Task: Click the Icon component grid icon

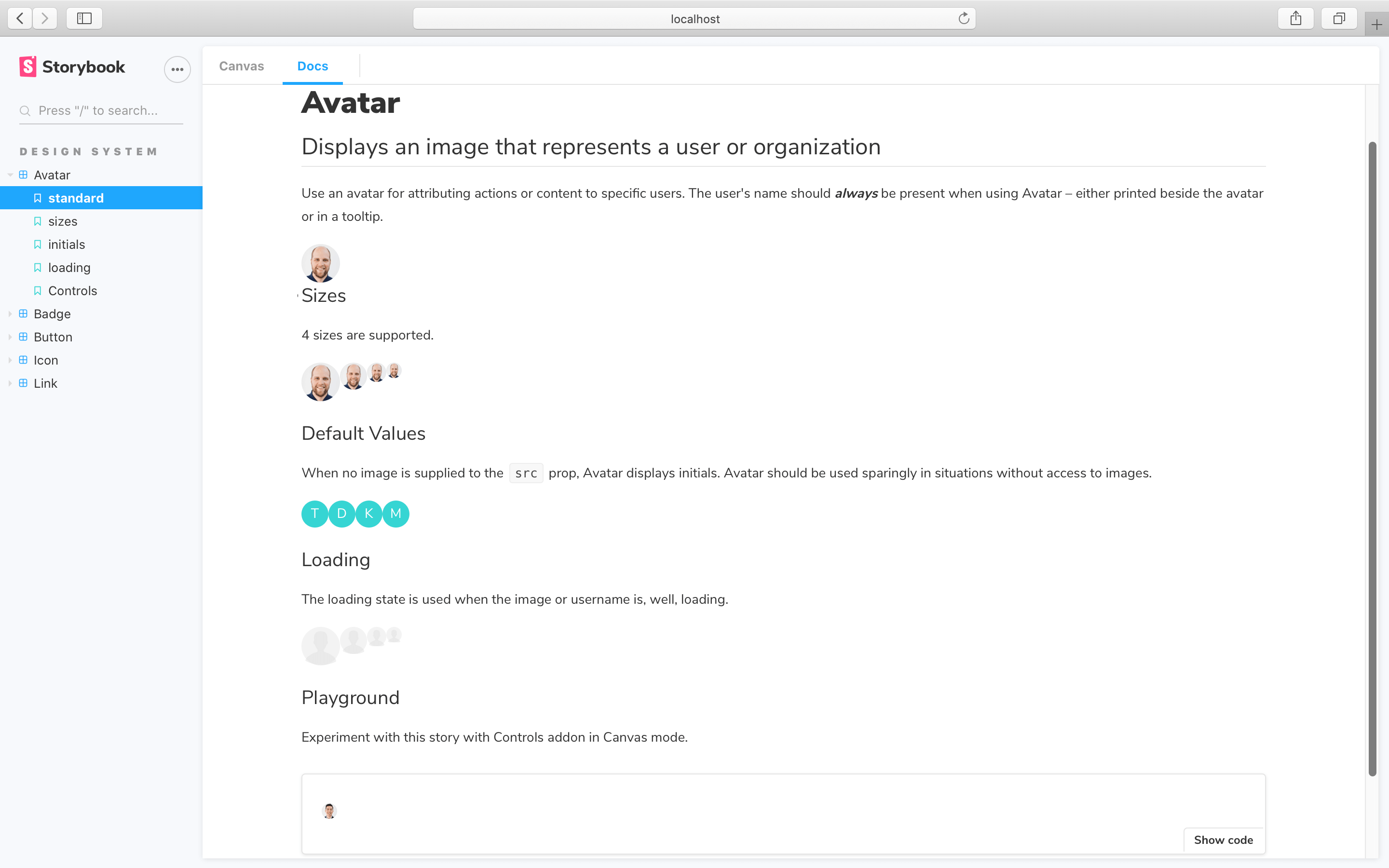Action: [x=24, y=360]
